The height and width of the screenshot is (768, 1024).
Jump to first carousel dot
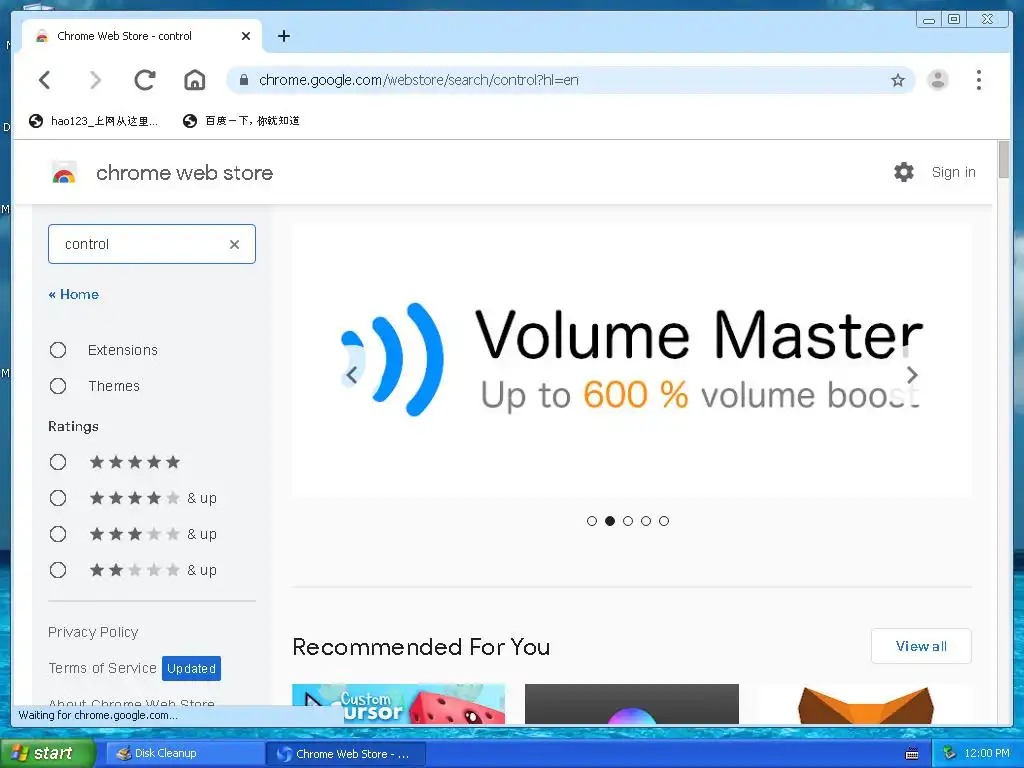coord(592,521)
